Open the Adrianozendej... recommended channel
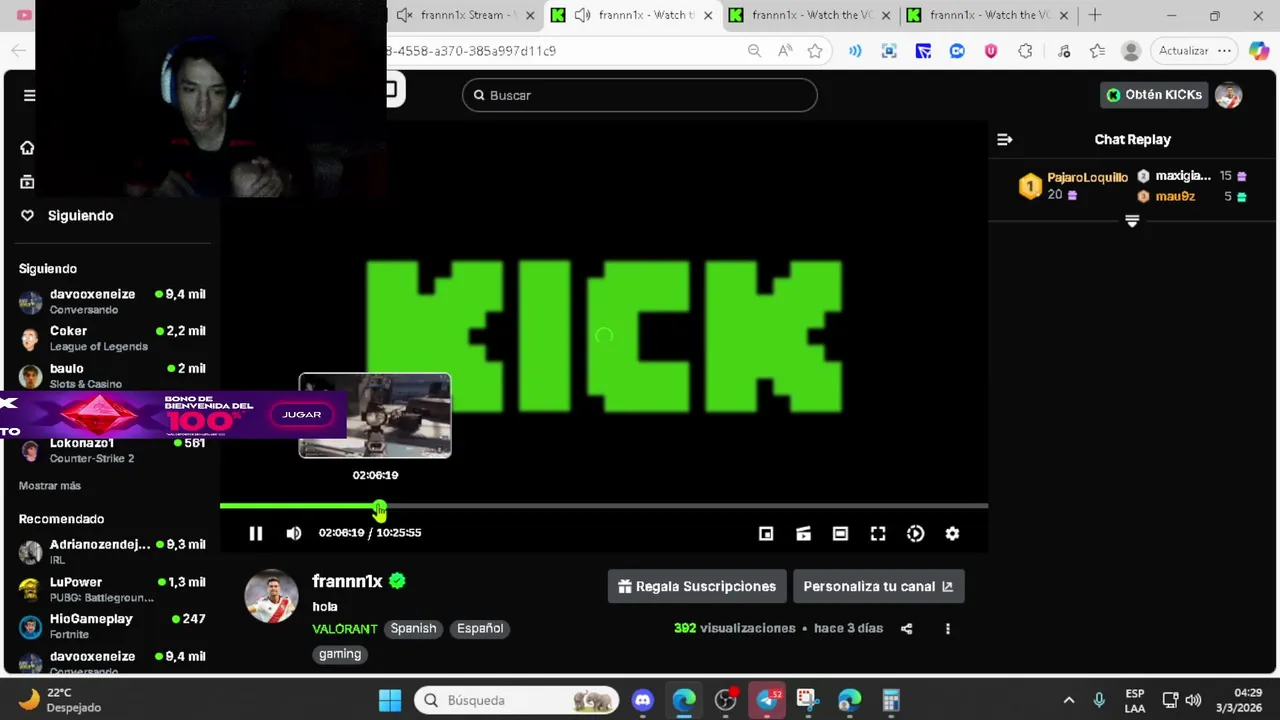 tap(112, 552)
